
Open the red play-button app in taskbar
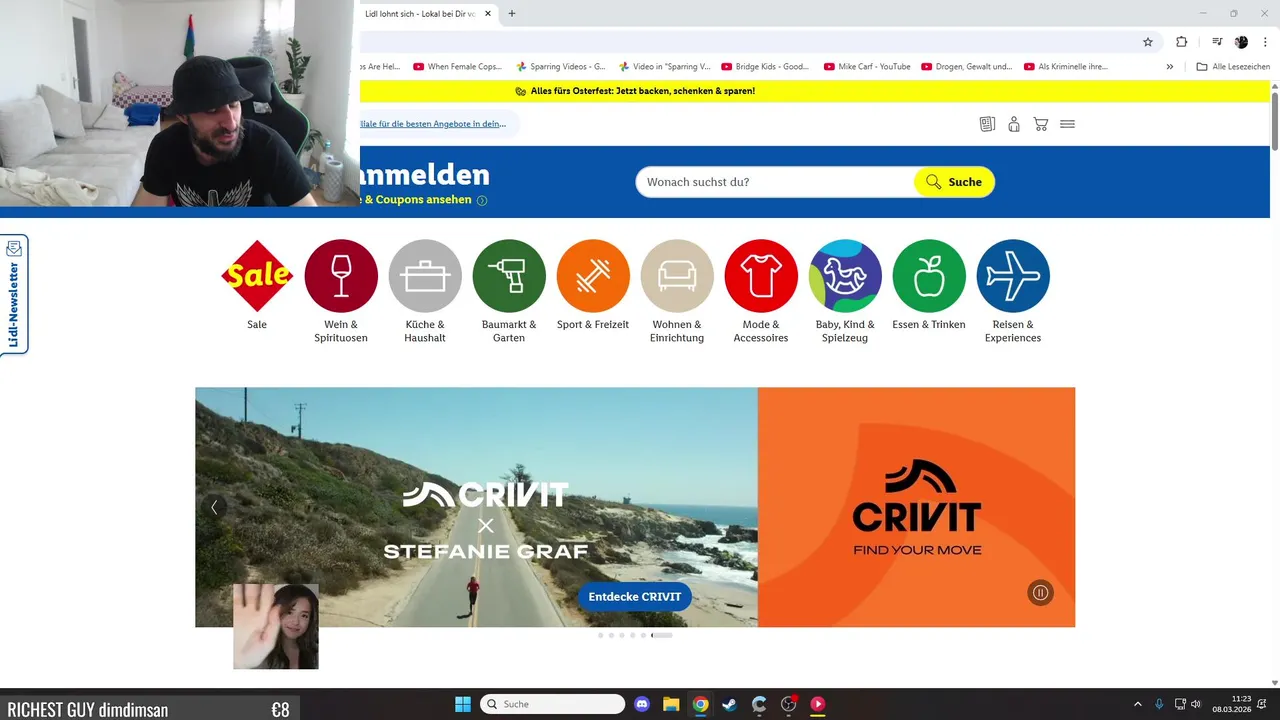818,704
